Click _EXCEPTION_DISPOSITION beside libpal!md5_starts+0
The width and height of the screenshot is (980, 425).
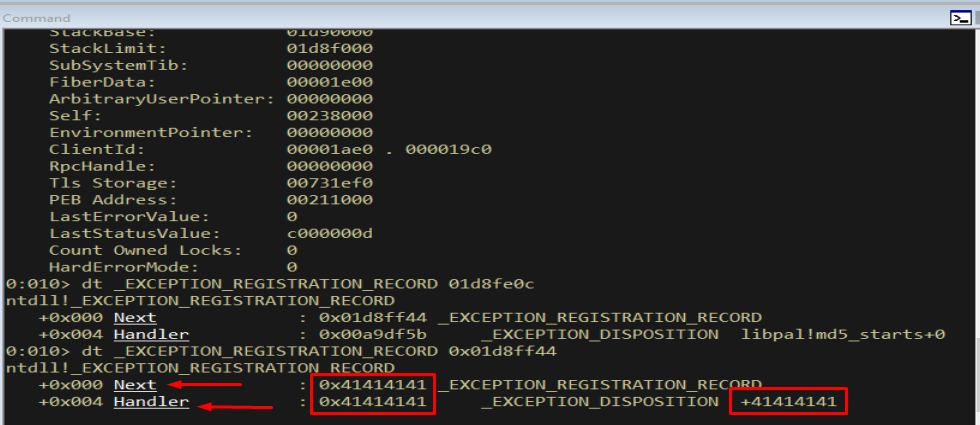[599, 334]
